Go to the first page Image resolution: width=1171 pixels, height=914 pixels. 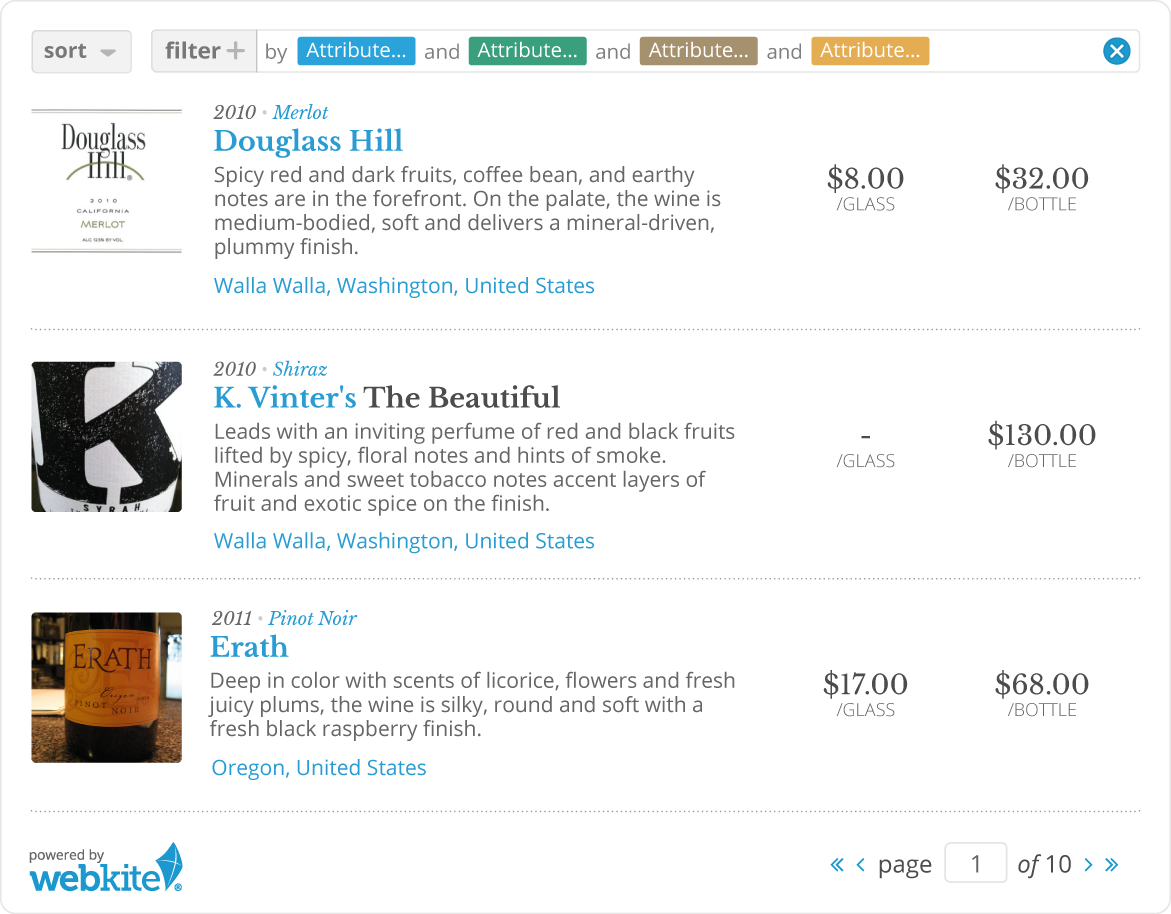(x=837, y=865)
